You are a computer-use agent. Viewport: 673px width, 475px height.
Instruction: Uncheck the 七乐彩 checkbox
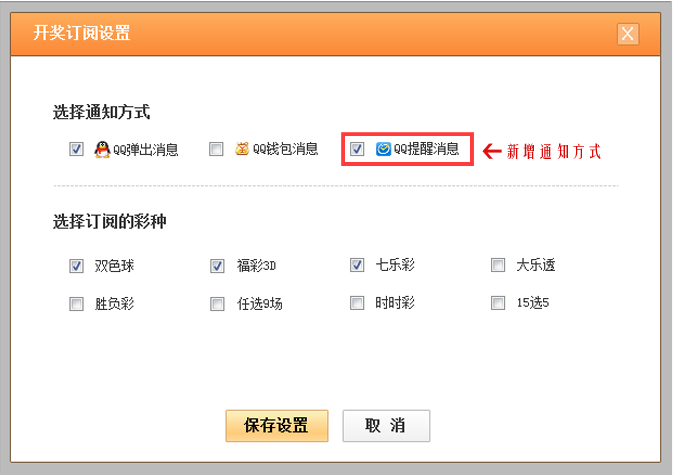[x=357, y=265]
